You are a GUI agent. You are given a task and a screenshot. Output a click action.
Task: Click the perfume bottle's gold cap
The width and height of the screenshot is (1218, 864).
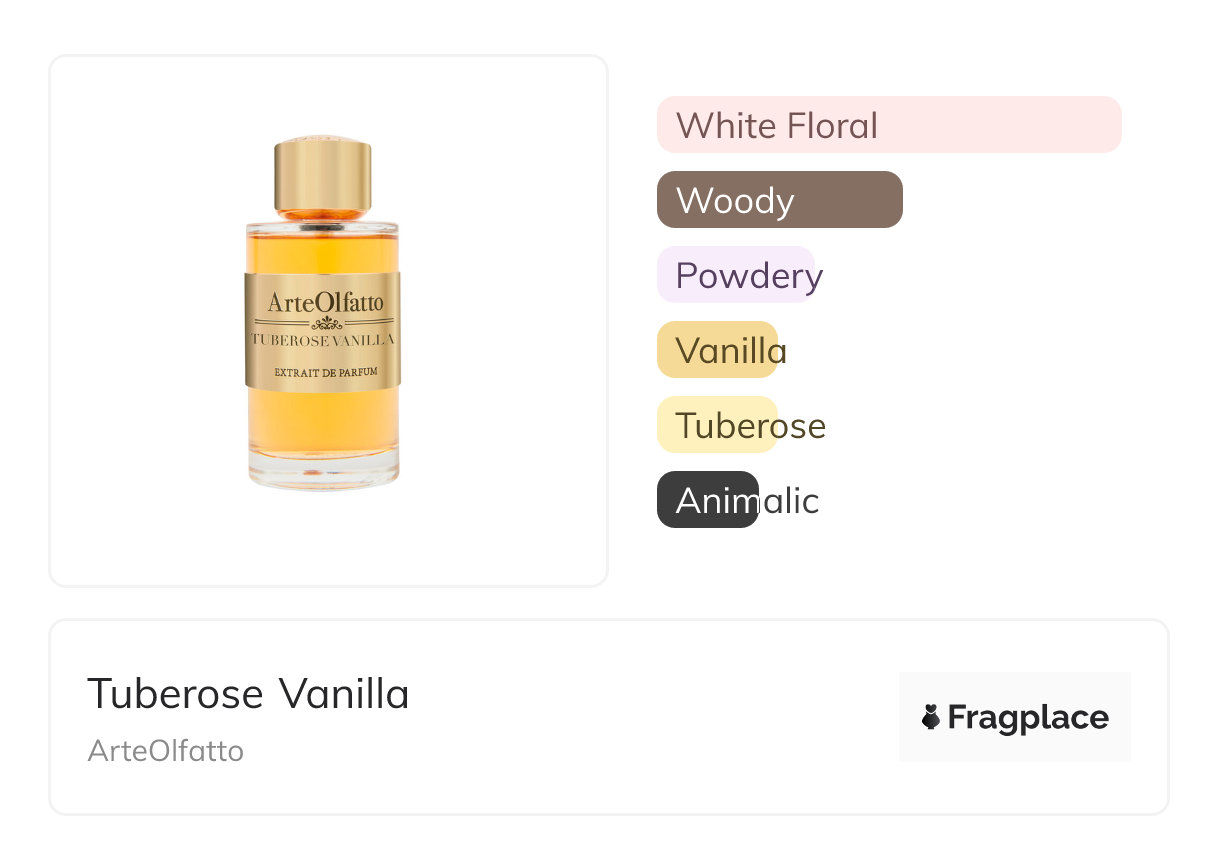[322, 176]
